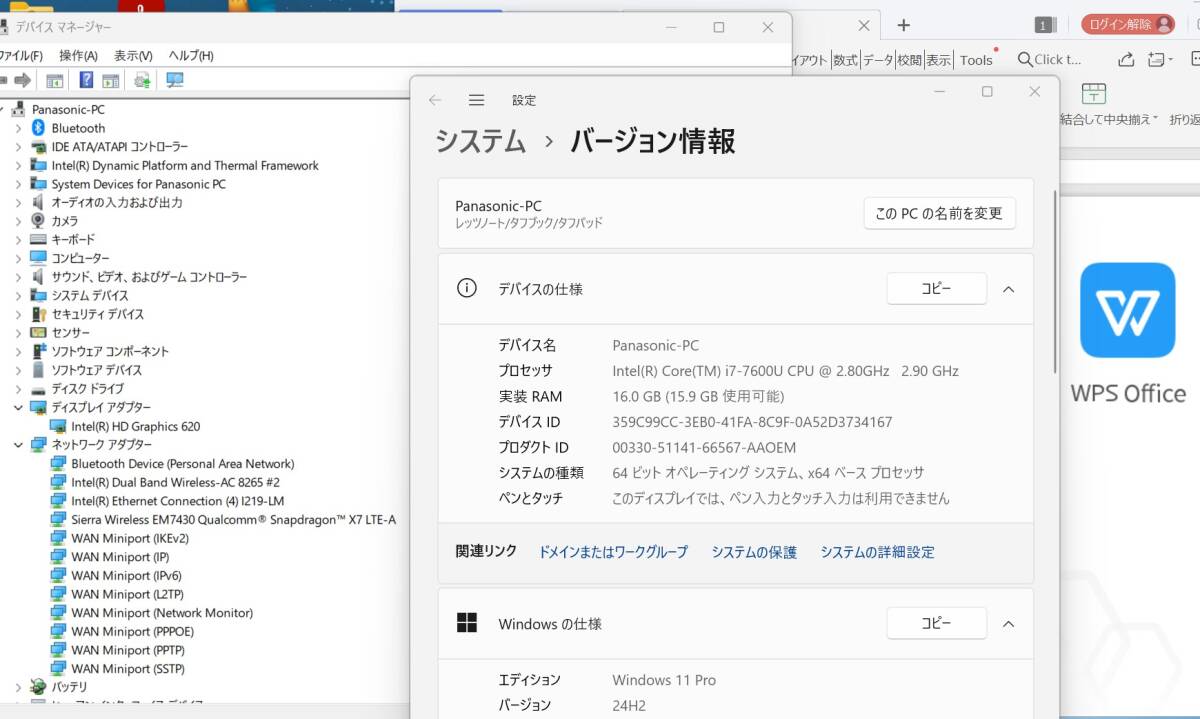Click the システム breadcrumb in Settings
The width and height of the screenshot is (1200, 719).
coord(480,142)
